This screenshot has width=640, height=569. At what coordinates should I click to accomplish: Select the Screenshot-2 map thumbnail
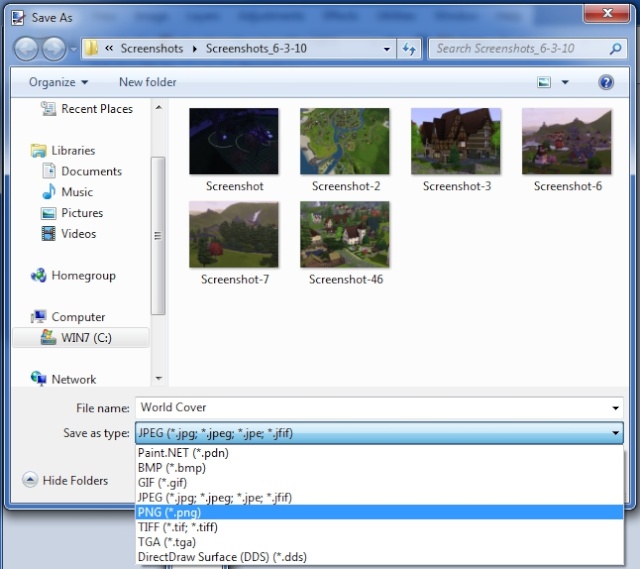click(345, 141)
